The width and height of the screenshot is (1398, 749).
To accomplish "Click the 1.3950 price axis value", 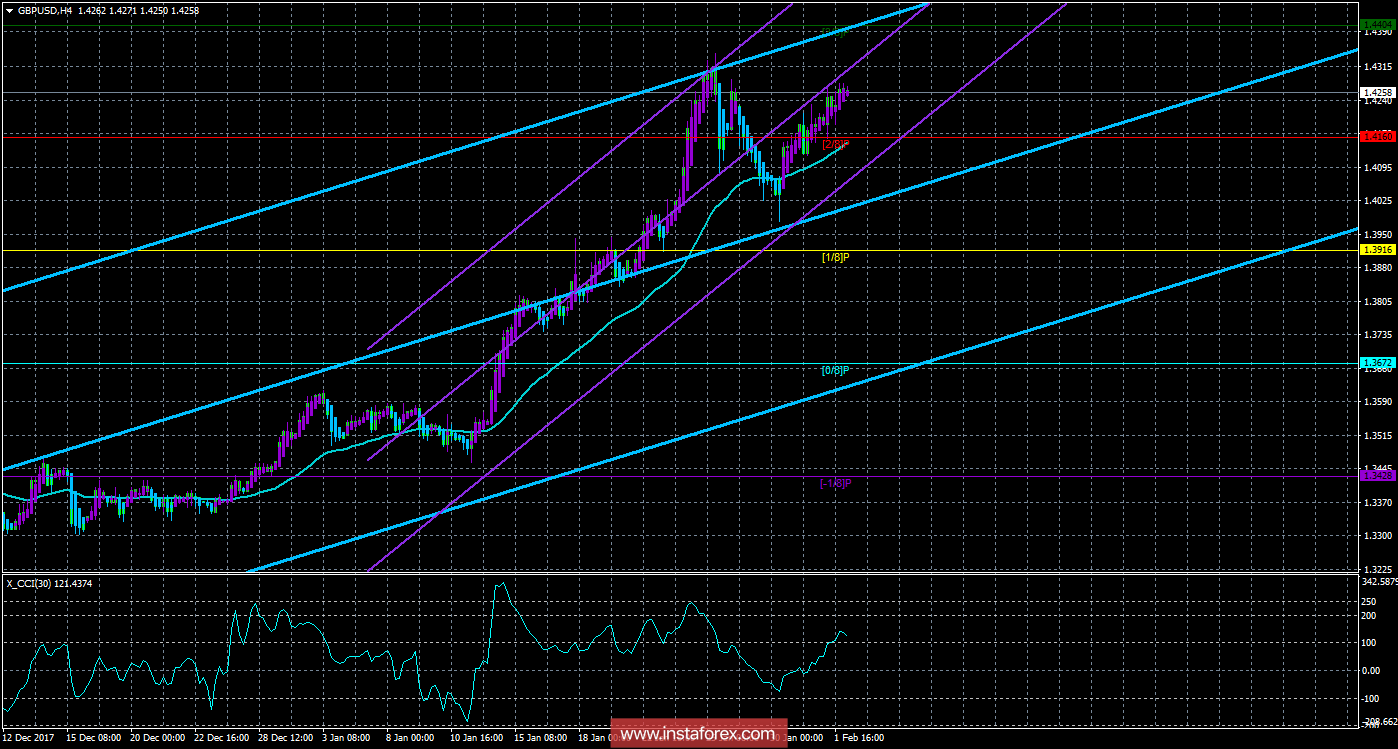I will click(1378, 234).
